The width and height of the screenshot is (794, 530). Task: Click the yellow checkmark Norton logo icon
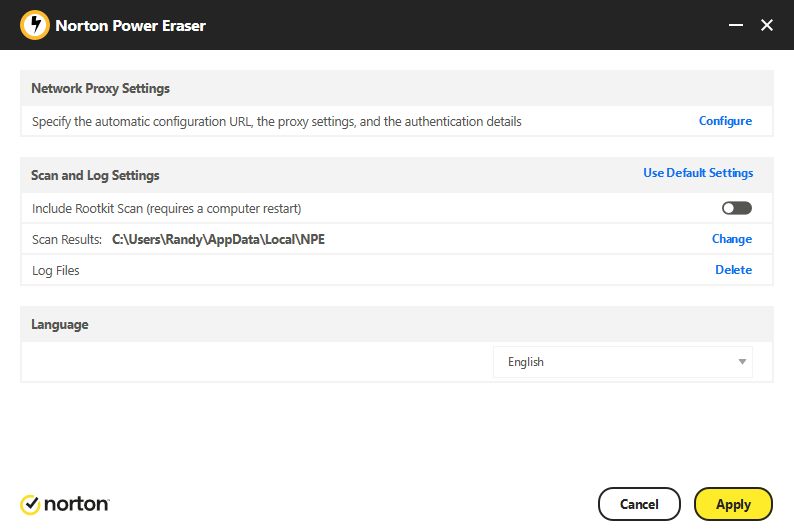(x=30, y=504)
